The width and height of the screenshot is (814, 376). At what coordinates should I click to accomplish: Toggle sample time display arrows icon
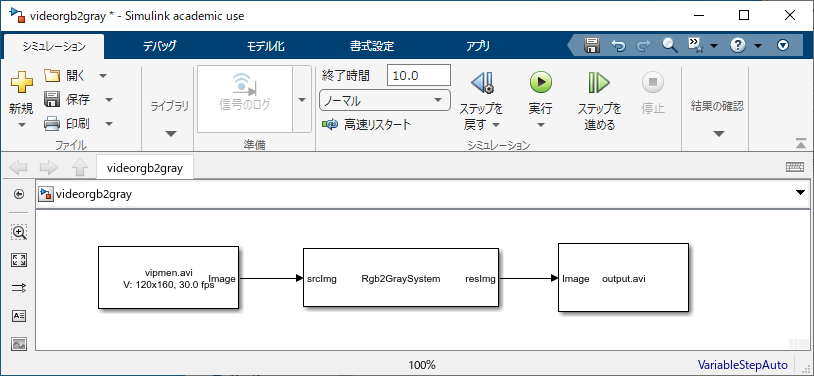click(x=19, y=288)
